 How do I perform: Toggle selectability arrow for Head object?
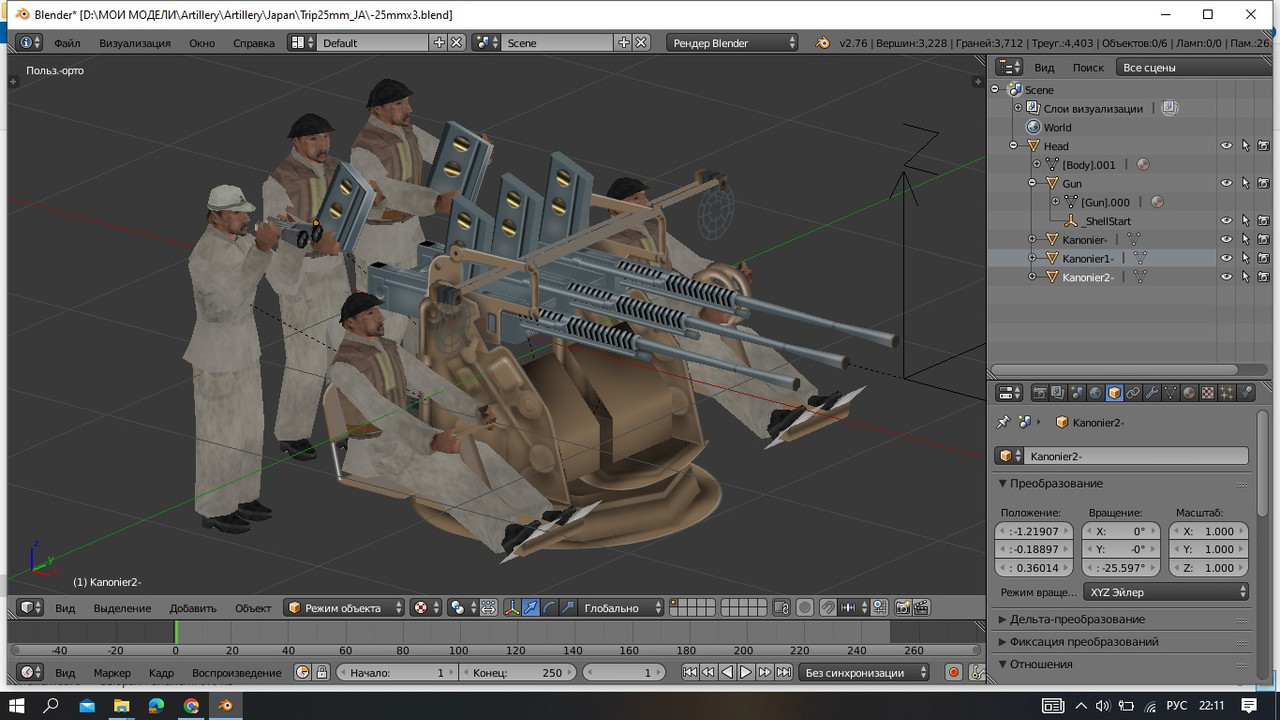coord(1246,146)
